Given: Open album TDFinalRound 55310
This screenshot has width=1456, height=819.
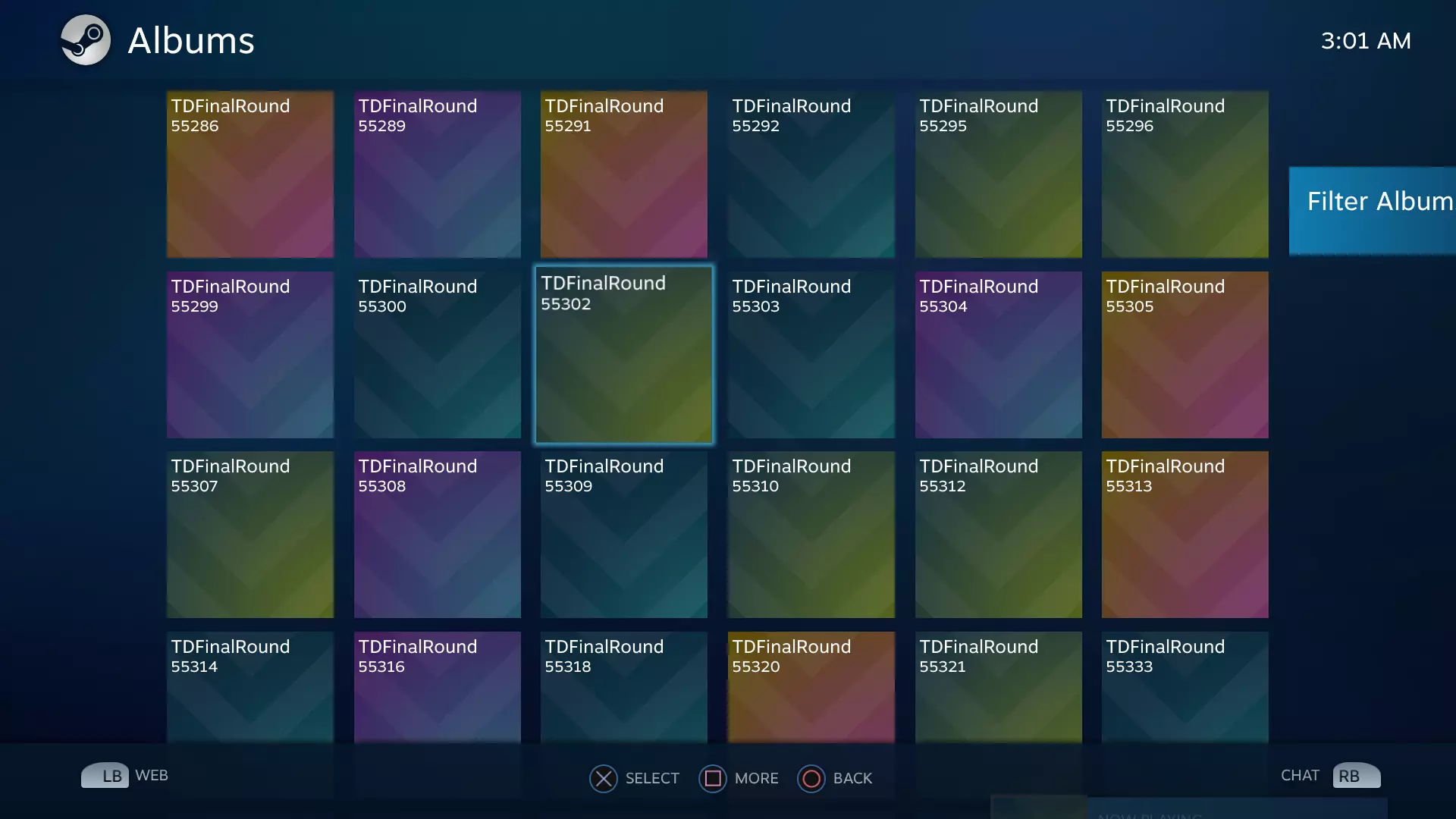Looking at the screenshot, I should [x=811, y=535].
